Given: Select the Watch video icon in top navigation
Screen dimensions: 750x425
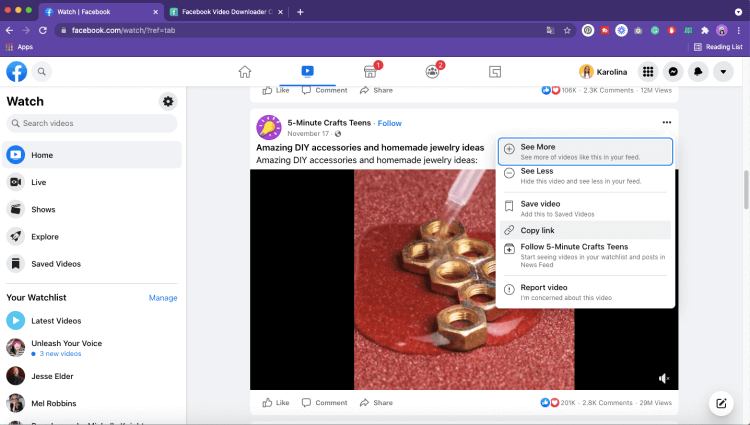Looking at the screenshot, I should 308,71.
